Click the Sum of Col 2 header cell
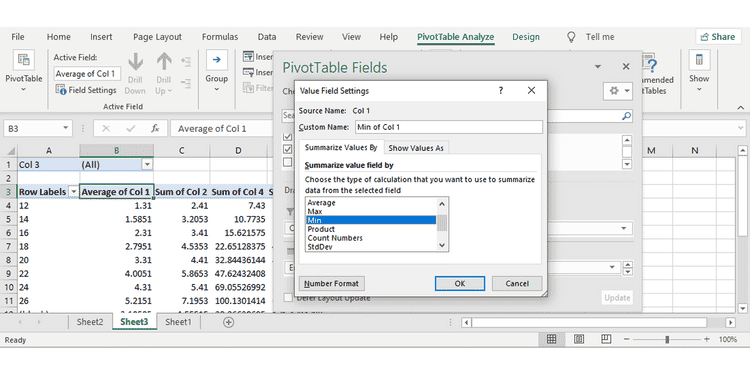The width and height of the screenshot is (750, 375). point(181,192)
